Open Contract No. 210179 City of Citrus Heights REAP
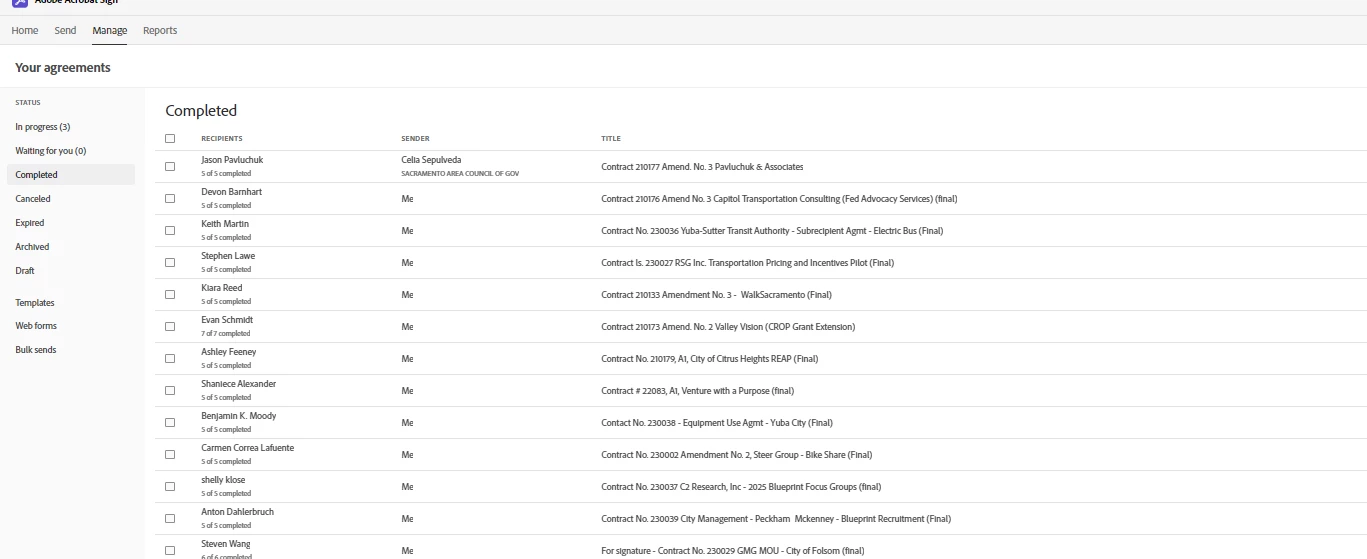This screenshot has height=559, width=1367. (709, 359)
